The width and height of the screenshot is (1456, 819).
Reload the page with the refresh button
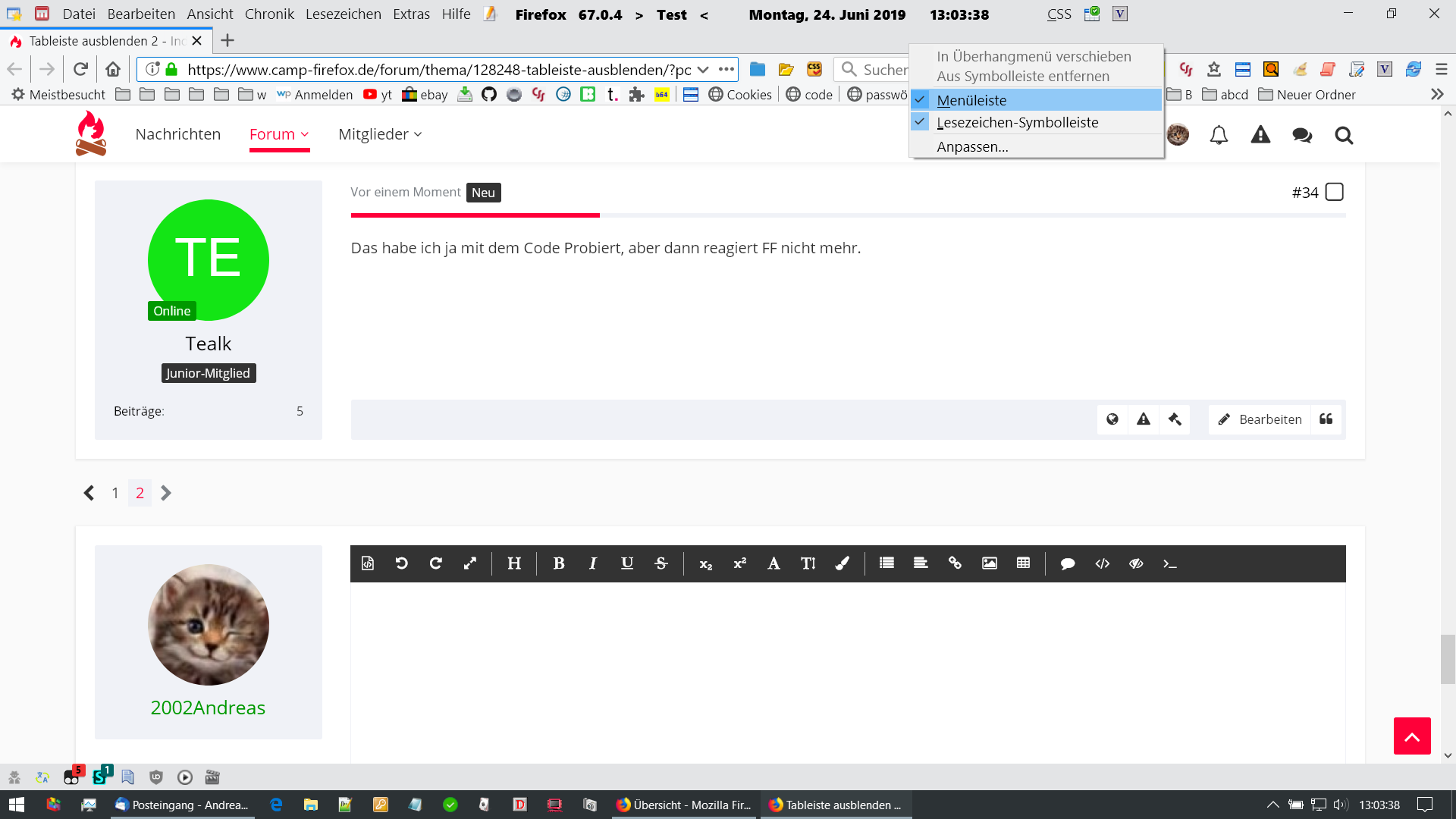(80, 70)
